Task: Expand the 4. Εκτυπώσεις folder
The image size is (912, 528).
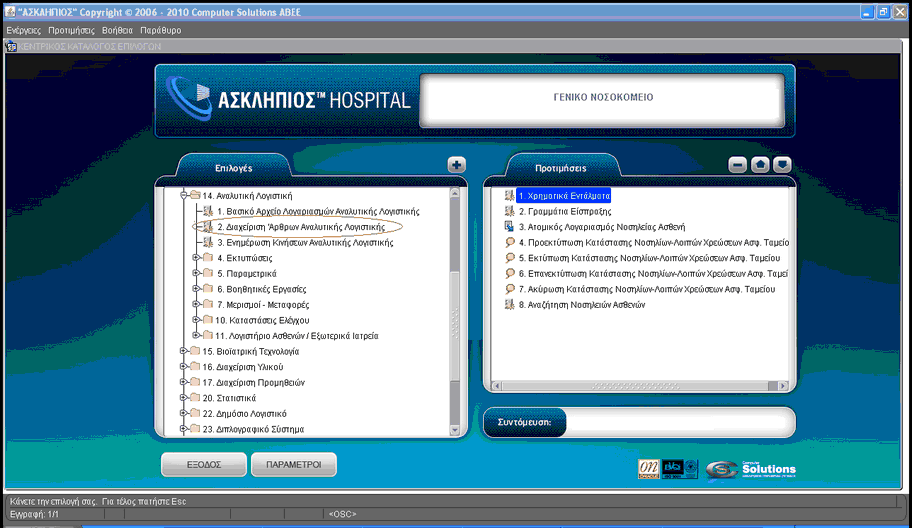Action: tap(196, 258)
